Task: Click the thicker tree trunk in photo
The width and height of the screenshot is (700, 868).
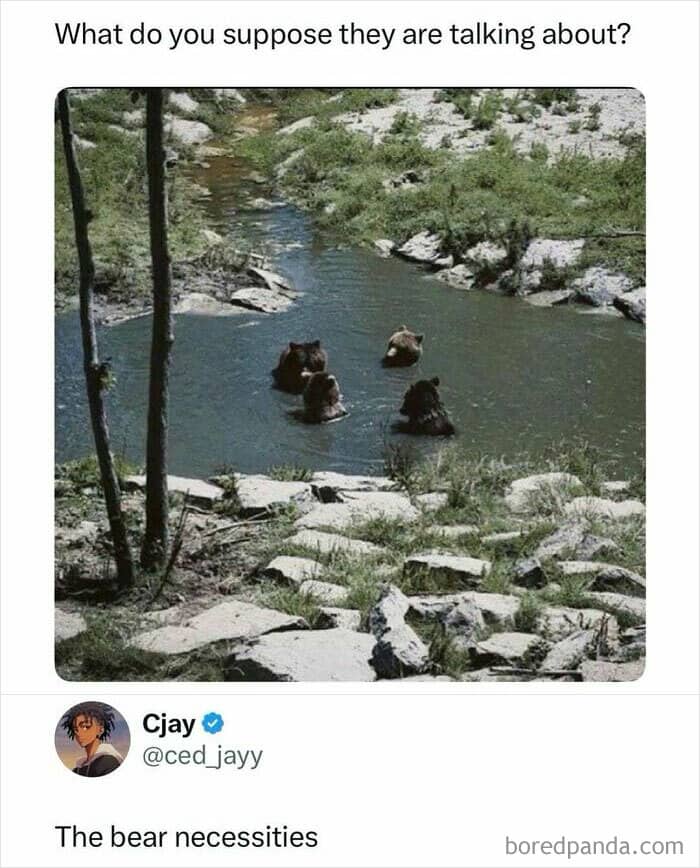Action: tap(157, 329)
